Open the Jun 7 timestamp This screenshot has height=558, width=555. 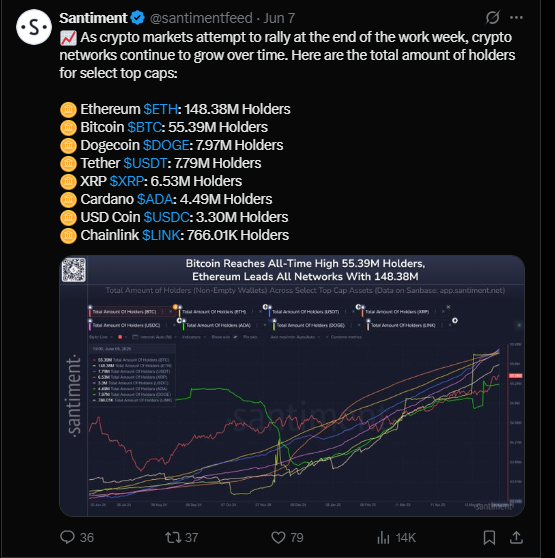pyautogui.click(x=279, y=18)
